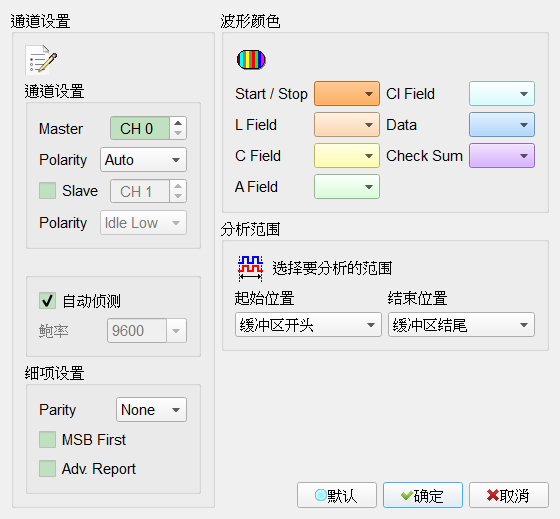560x519 pixels.
Task: Pick Start / Stop waveform color
Action: 346,94
